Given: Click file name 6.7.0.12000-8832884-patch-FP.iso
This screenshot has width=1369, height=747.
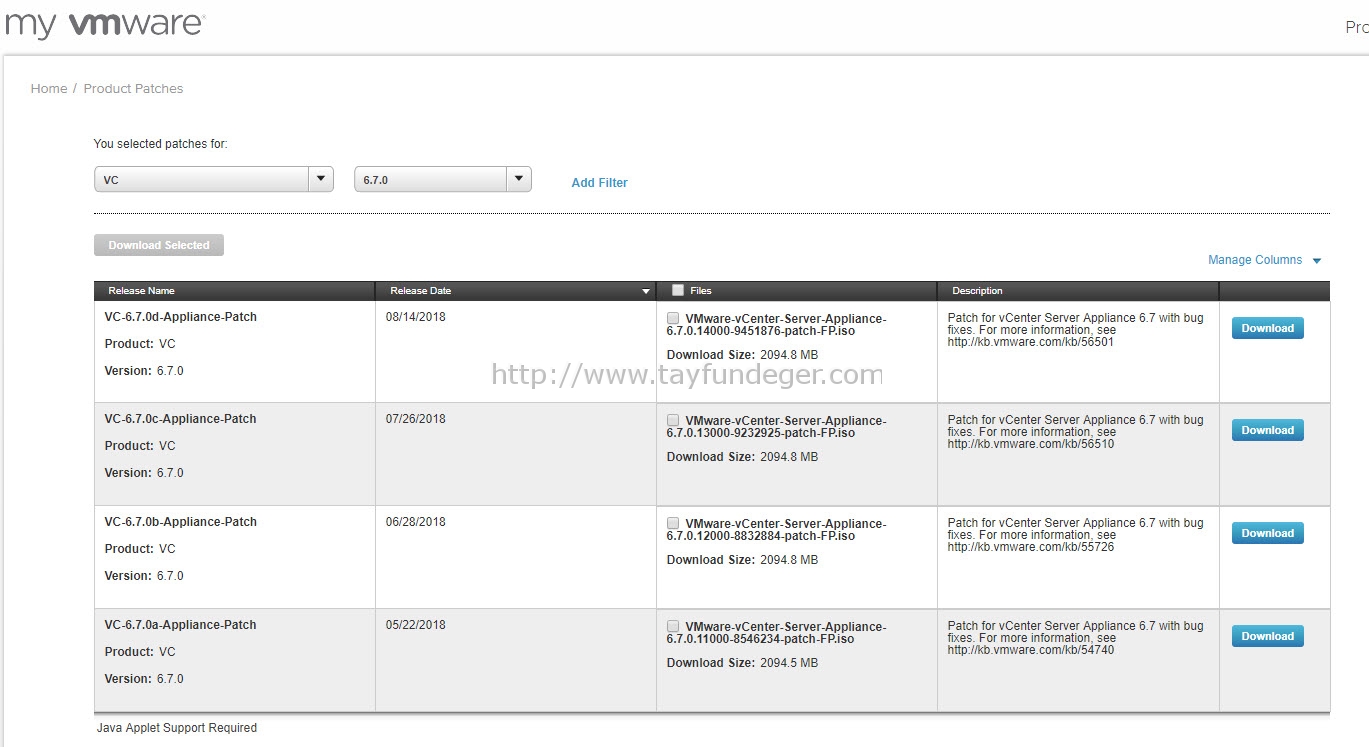Looking at the screenshot, I should click(x=776, y=530).
